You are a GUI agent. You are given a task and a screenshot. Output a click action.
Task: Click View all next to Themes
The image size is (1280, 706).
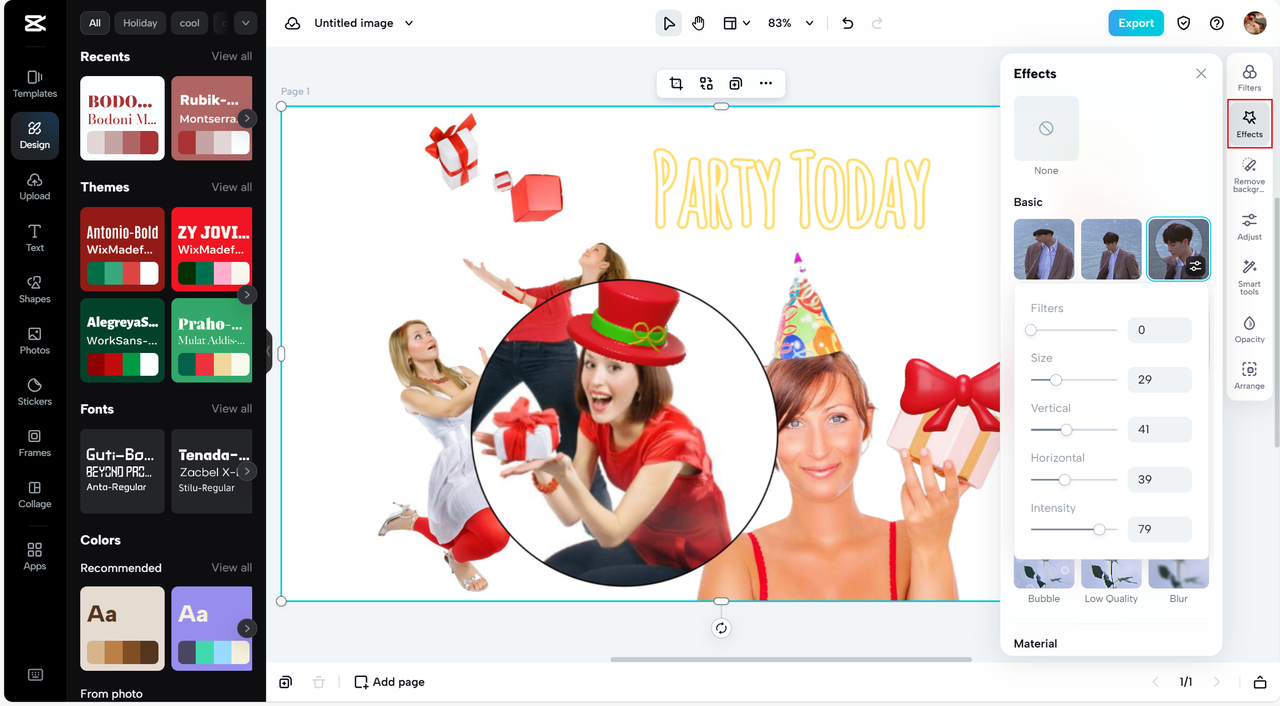[x=231, y=187]
